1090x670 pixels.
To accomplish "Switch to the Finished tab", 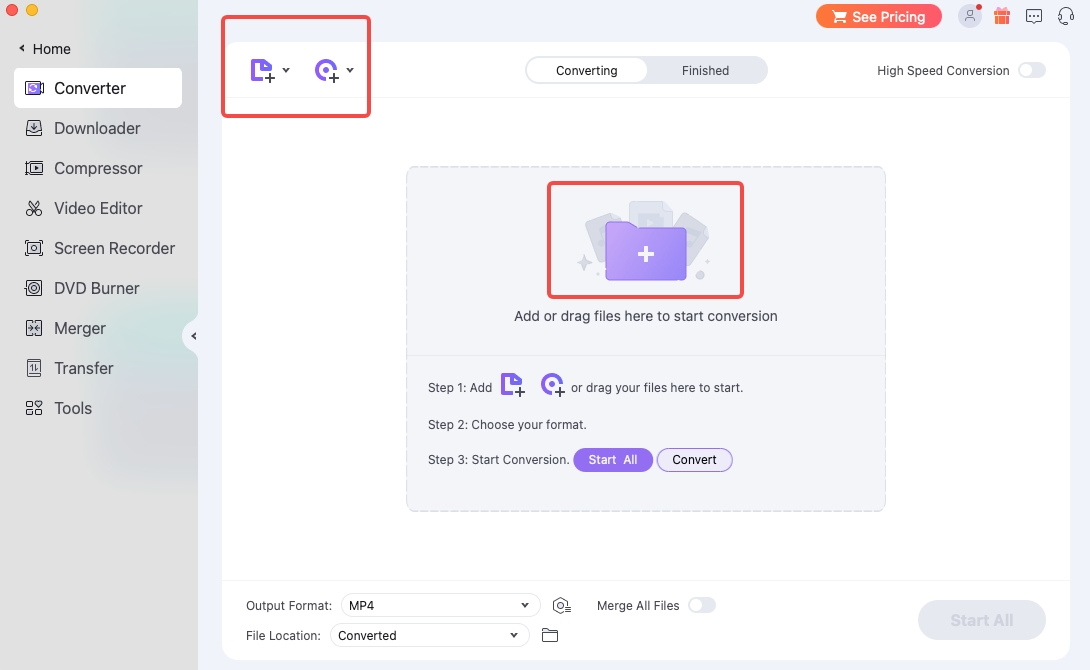I will tap(705, 70).
